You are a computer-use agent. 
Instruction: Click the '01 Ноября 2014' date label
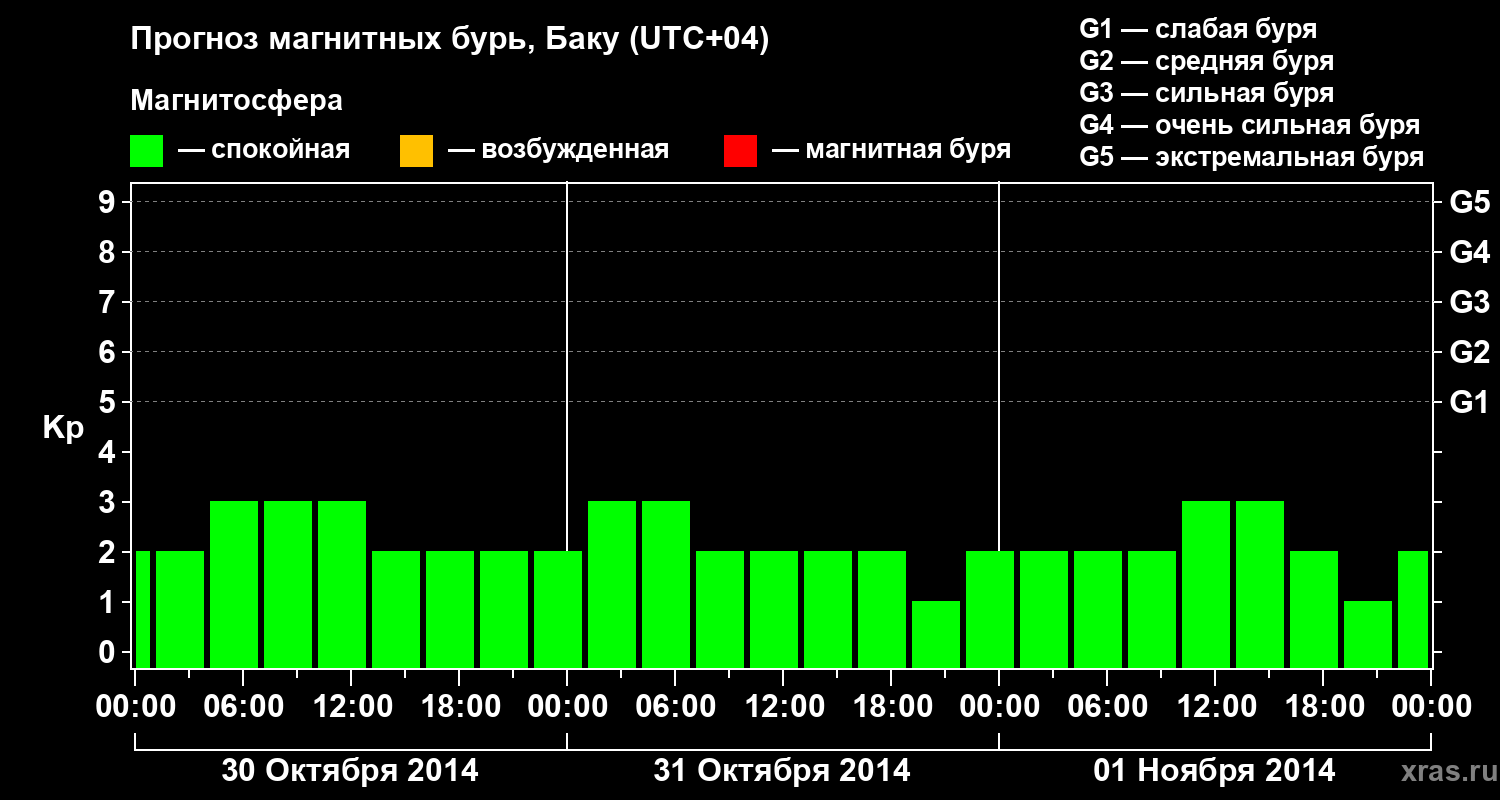[1214, 770]
